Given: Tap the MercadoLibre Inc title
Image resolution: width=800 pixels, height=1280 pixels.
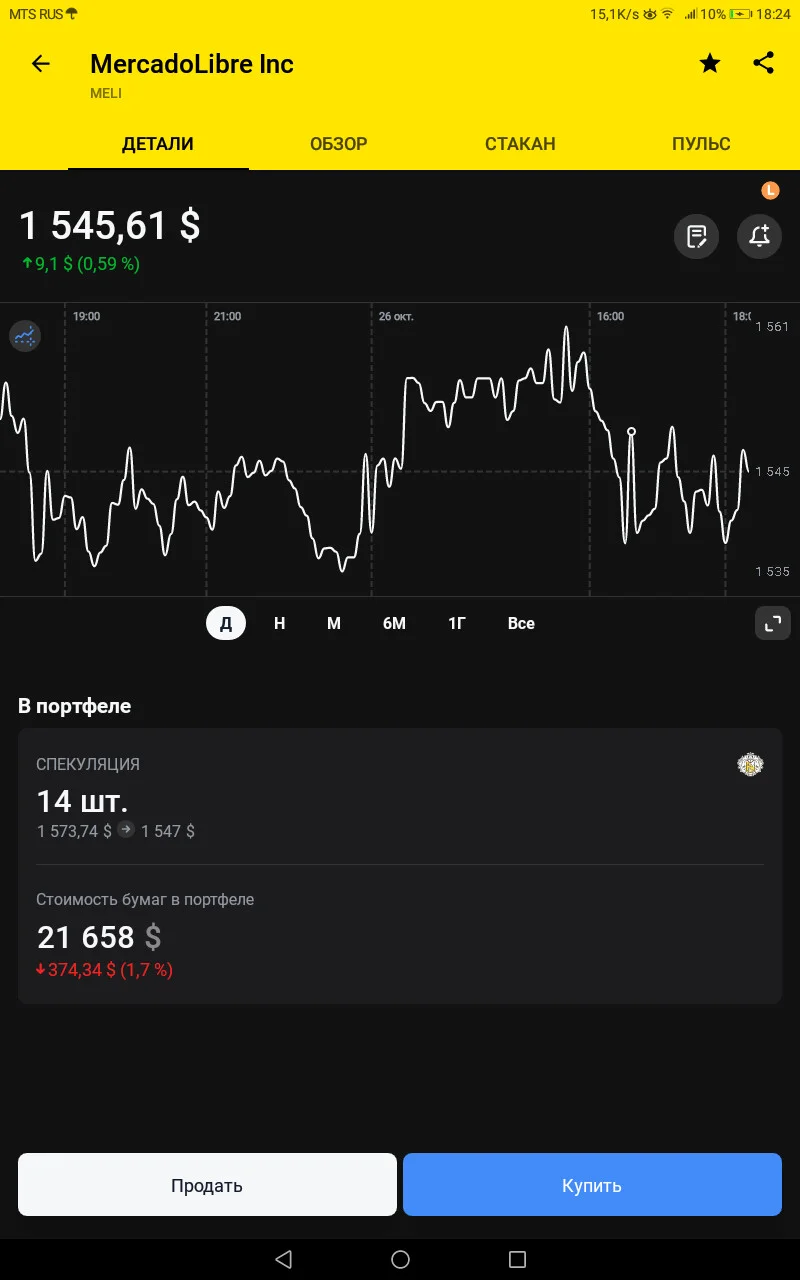Looking at the screenshot, I should click(x=192, y=64).
